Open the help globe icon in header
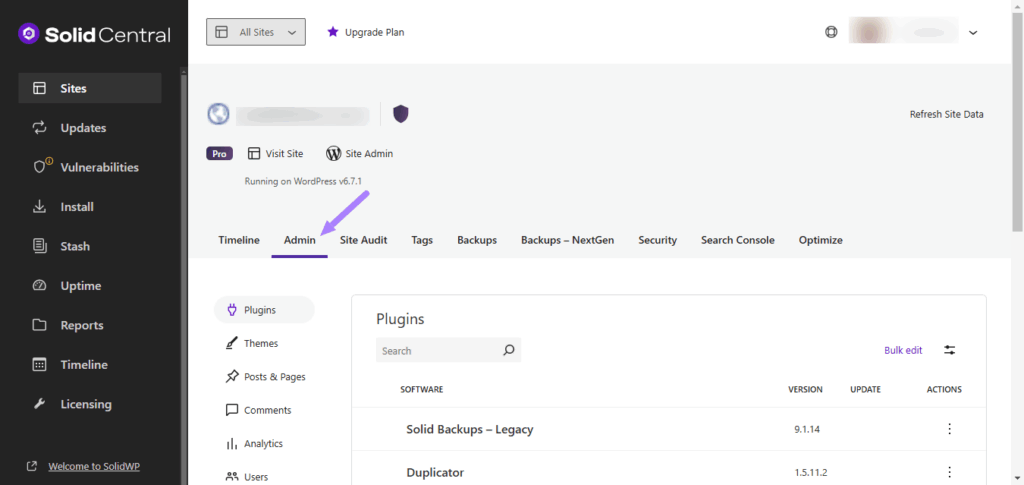1024x485 pixels. pyautogui.click(x=830, y=32)
